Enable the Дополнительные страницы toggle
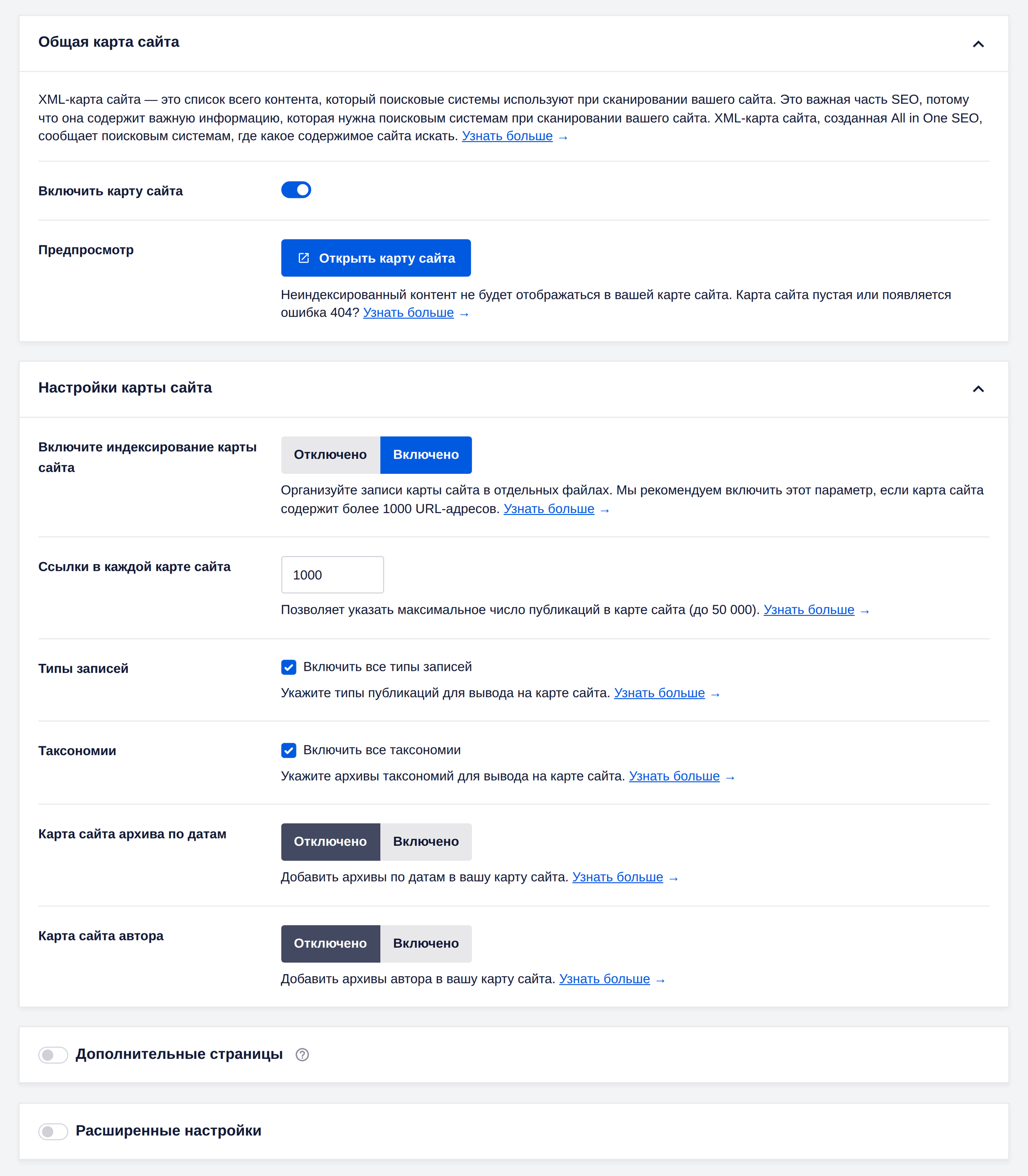Viewport: 1028px width, 1176px height. pyautogui.click(x=53, y=1054)
